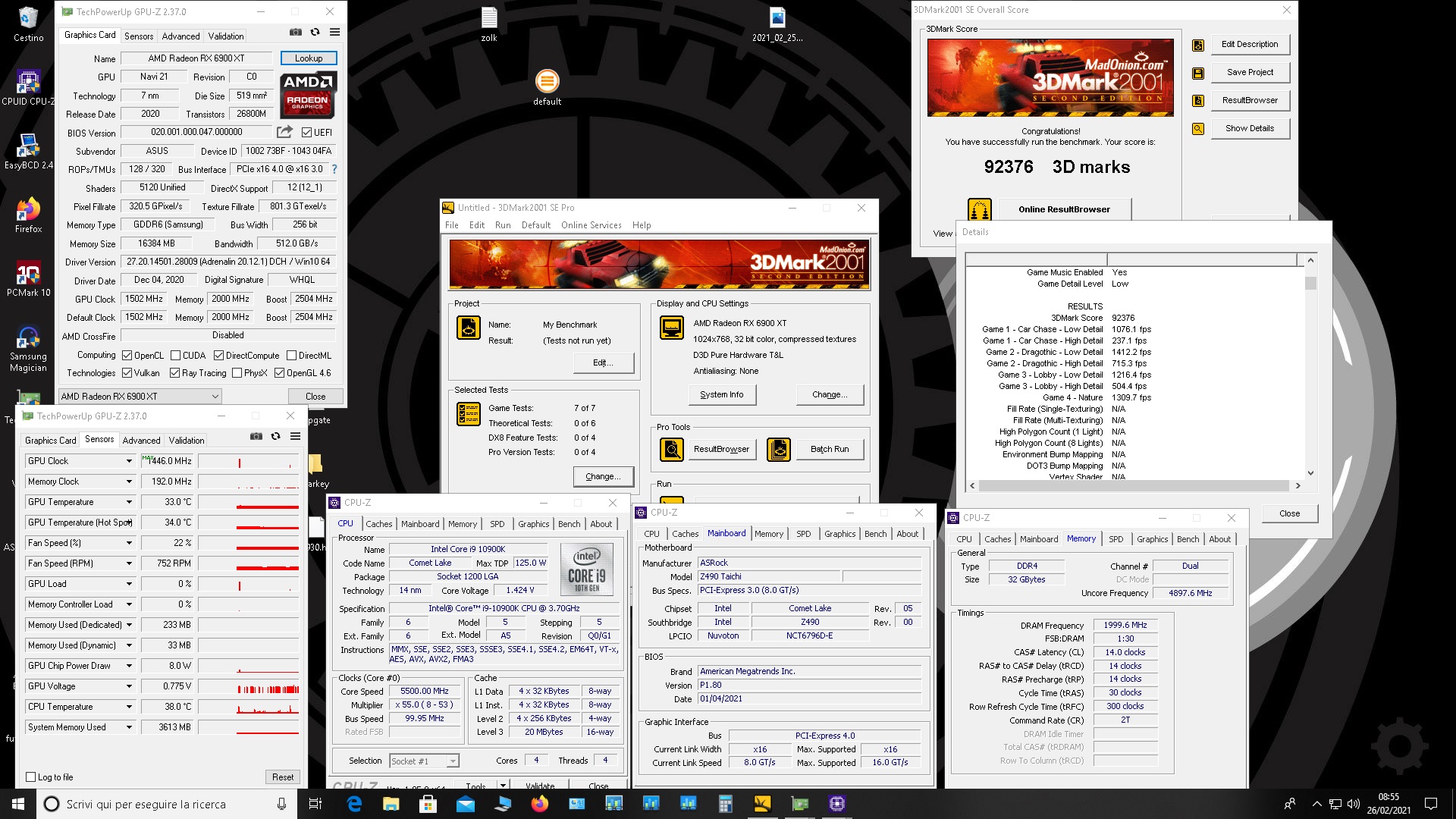Screen dimensions: 1456x819
Task: Click the refresh icon in GPU-Z Sensors window
Action: [x=275, y=437]
